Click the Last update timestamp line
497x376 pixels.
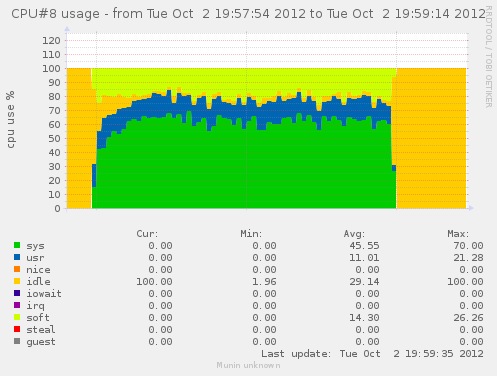tap(372, 354)
